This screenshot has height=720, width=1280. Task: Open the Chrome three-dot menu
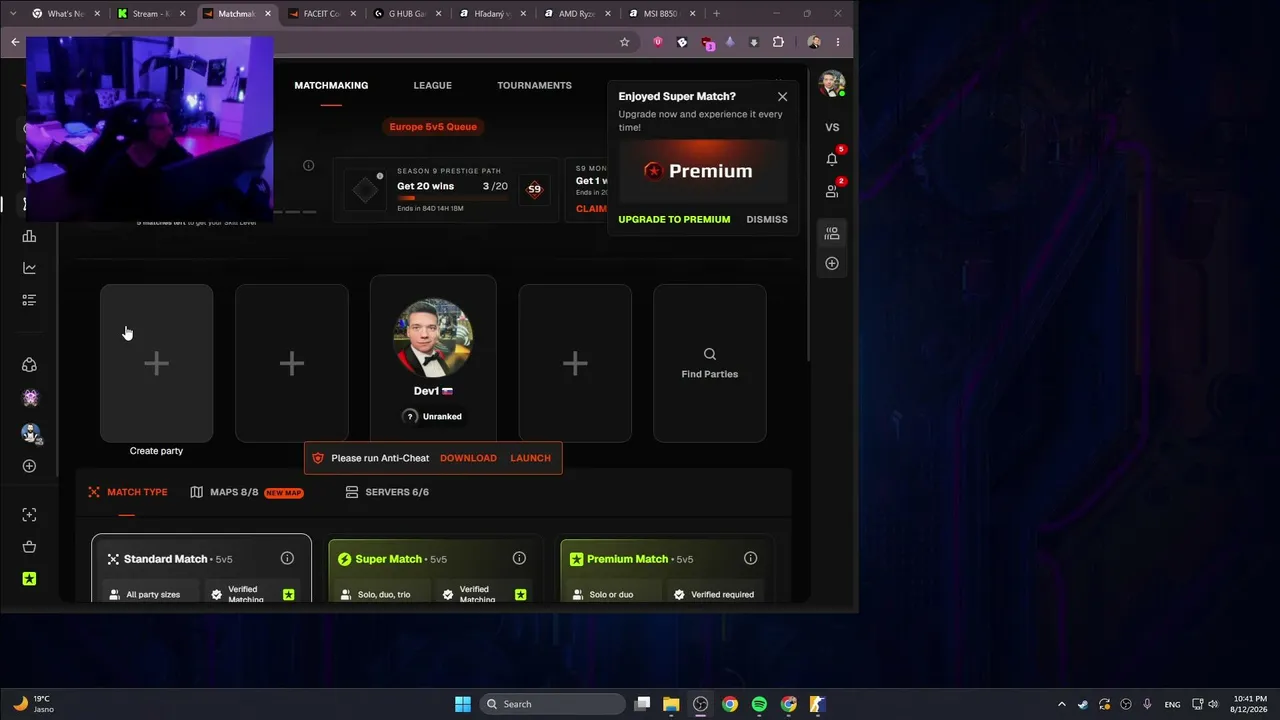[x=838, y=42]
